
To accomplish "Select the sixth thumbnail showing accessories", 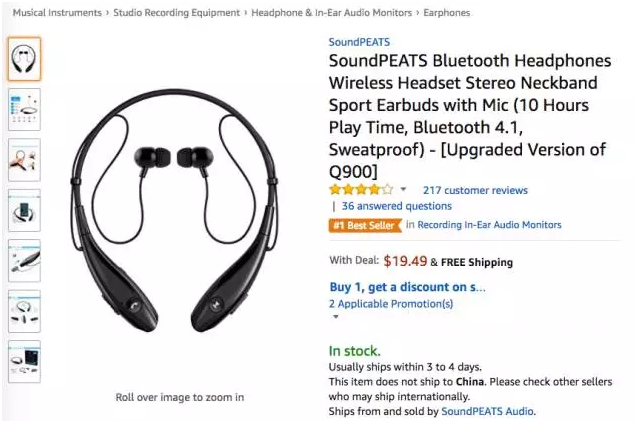I will click(x=24, y=311).
